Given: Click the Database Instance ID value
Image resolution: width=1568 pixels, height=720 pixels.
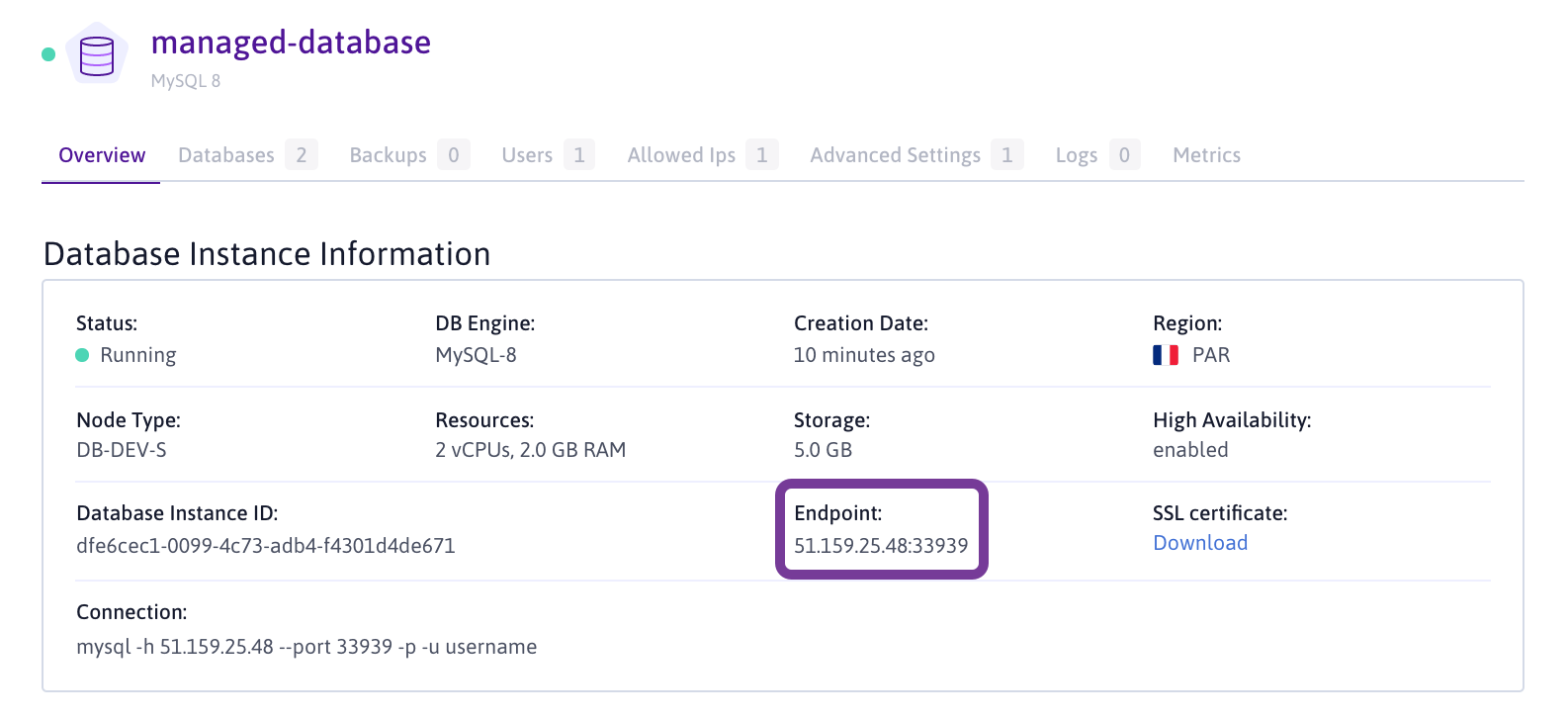Looking at the screenshot, I should tap(266, 546).
